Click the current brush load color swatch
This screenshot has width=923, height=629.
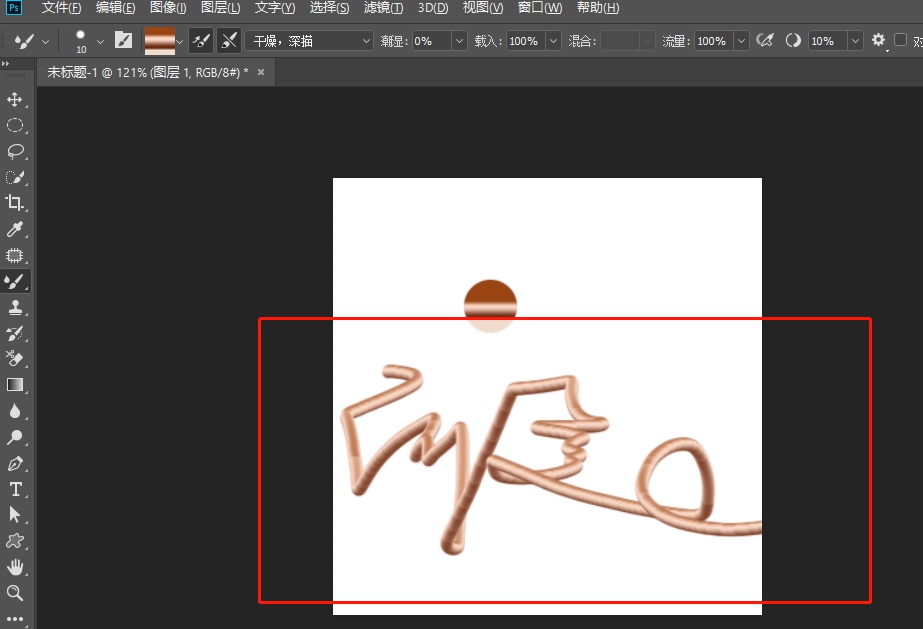162,40
